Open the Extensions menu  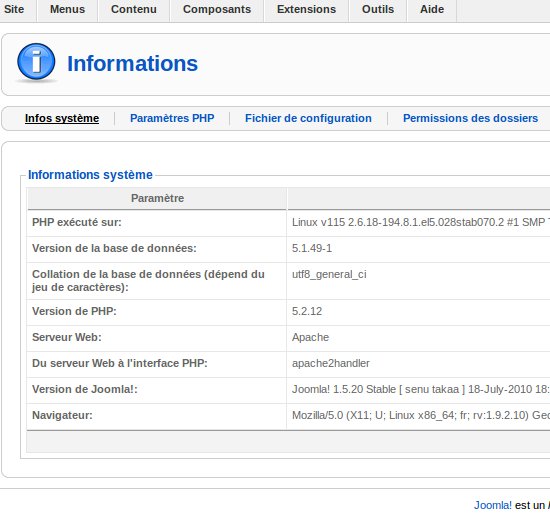coord(306,9)
